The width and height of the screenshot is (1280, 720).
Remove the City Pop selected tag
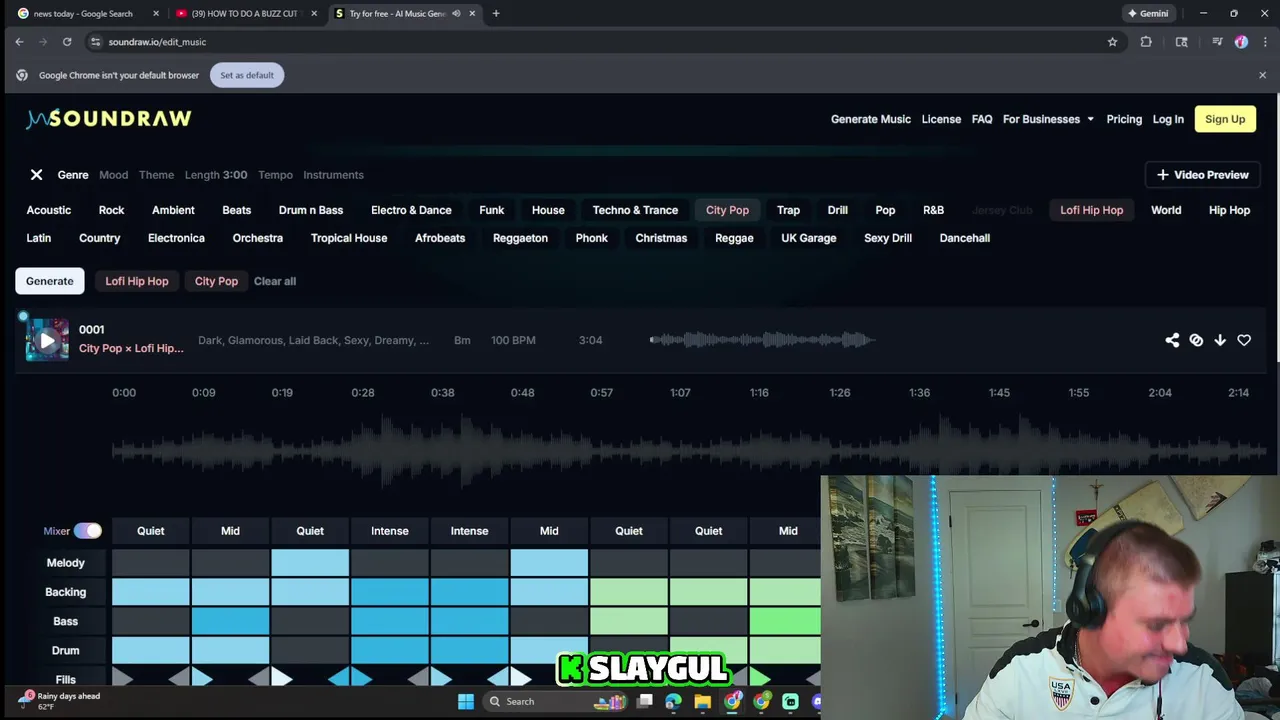click(x=216, y=281)
